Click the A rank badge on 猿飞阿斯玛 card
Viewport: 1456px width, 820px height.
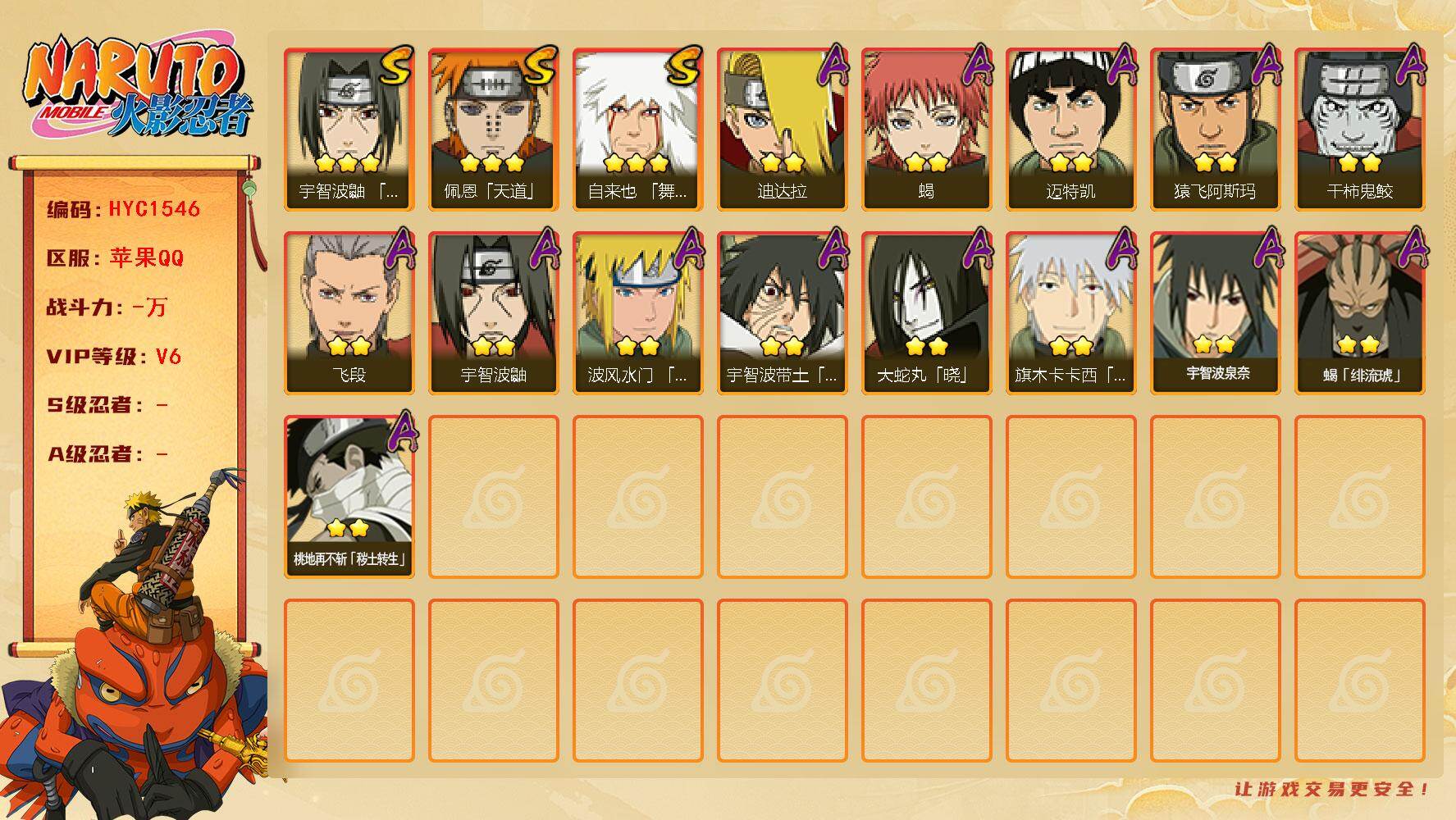1266,64
